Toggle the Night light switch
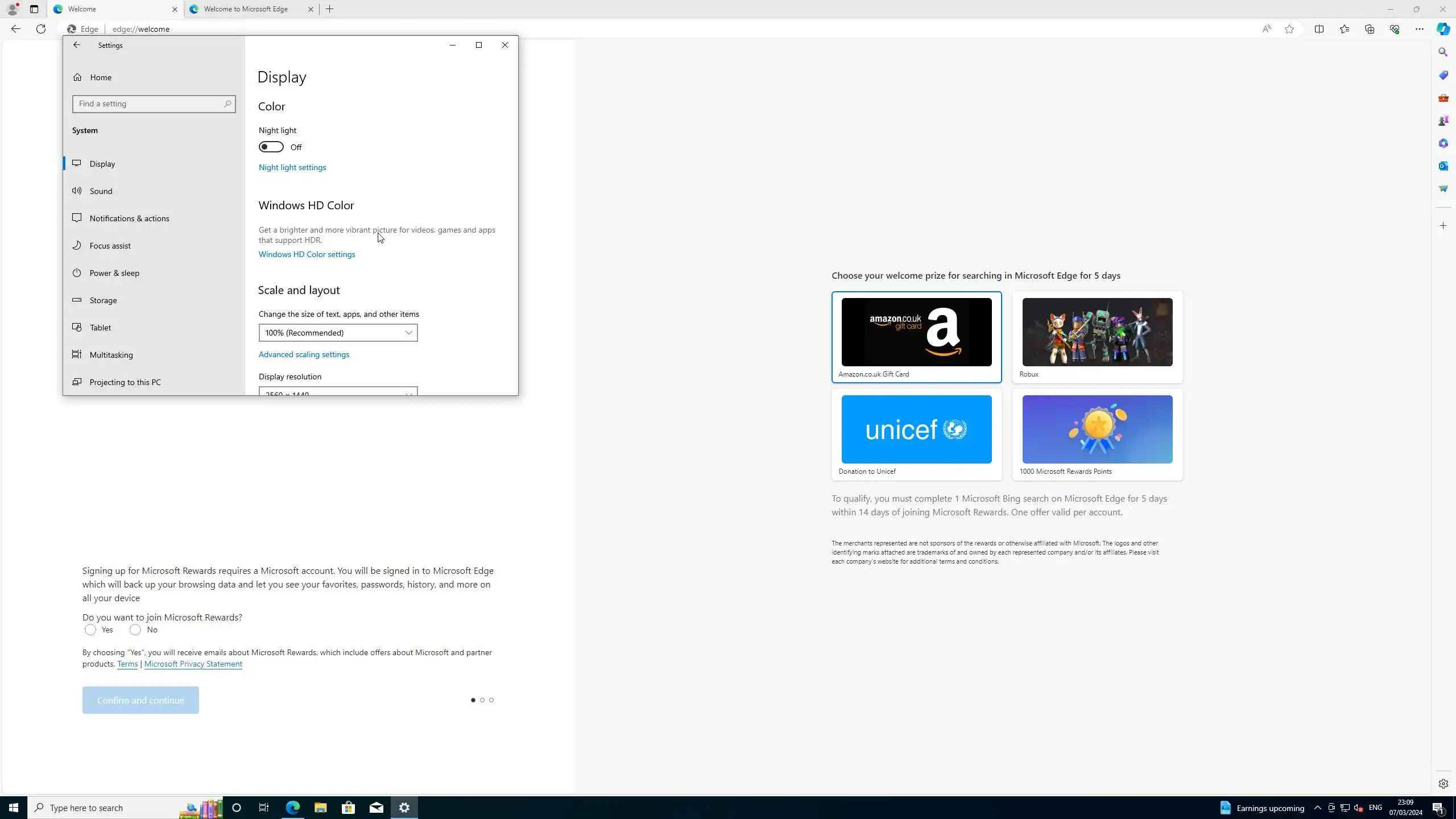 271,147
